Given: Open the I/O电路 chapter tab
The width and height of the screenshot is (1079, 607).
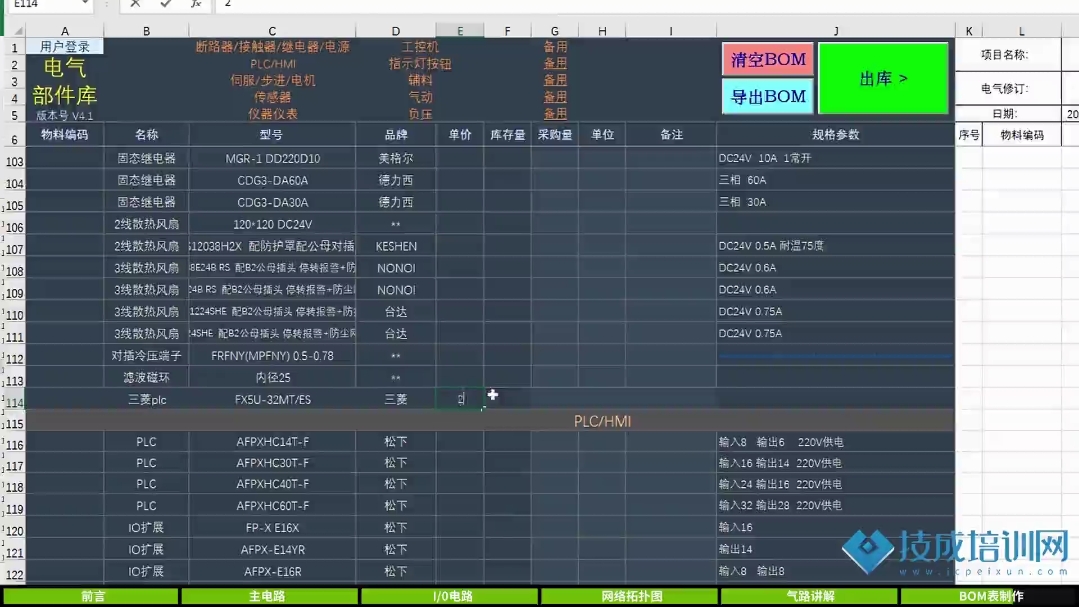Looking at the screenshot, I should pyautogui.click(x=450, y=596).
